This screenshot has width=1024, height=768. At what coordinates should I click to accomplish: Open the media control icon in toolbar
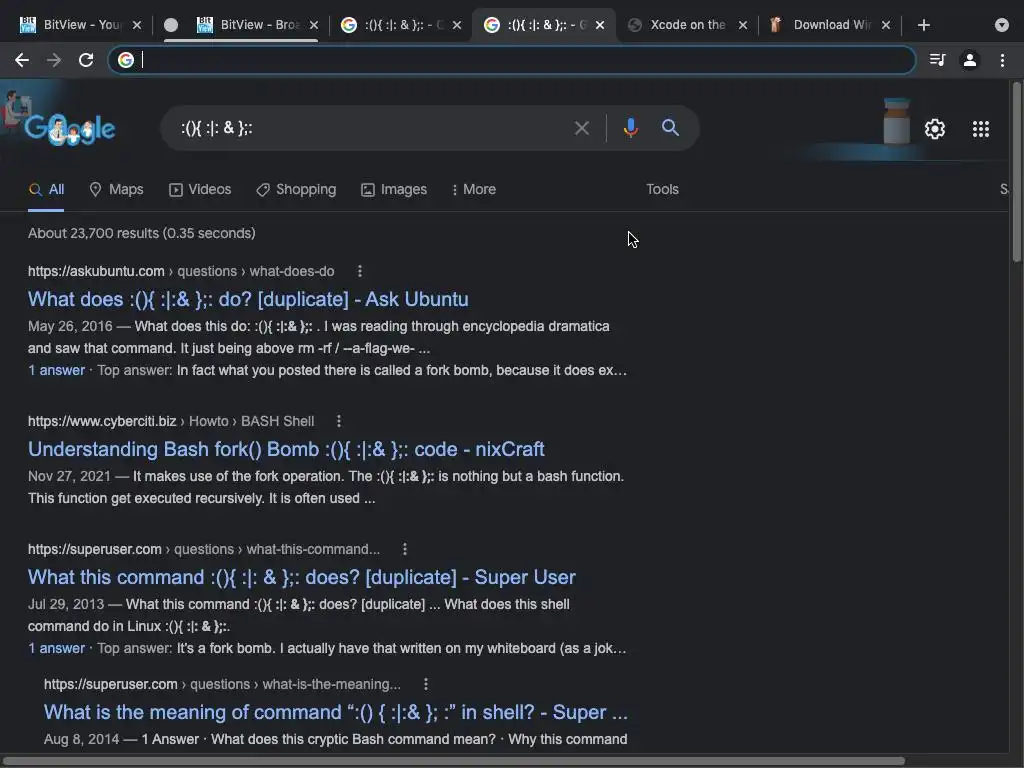click(937, 60)
